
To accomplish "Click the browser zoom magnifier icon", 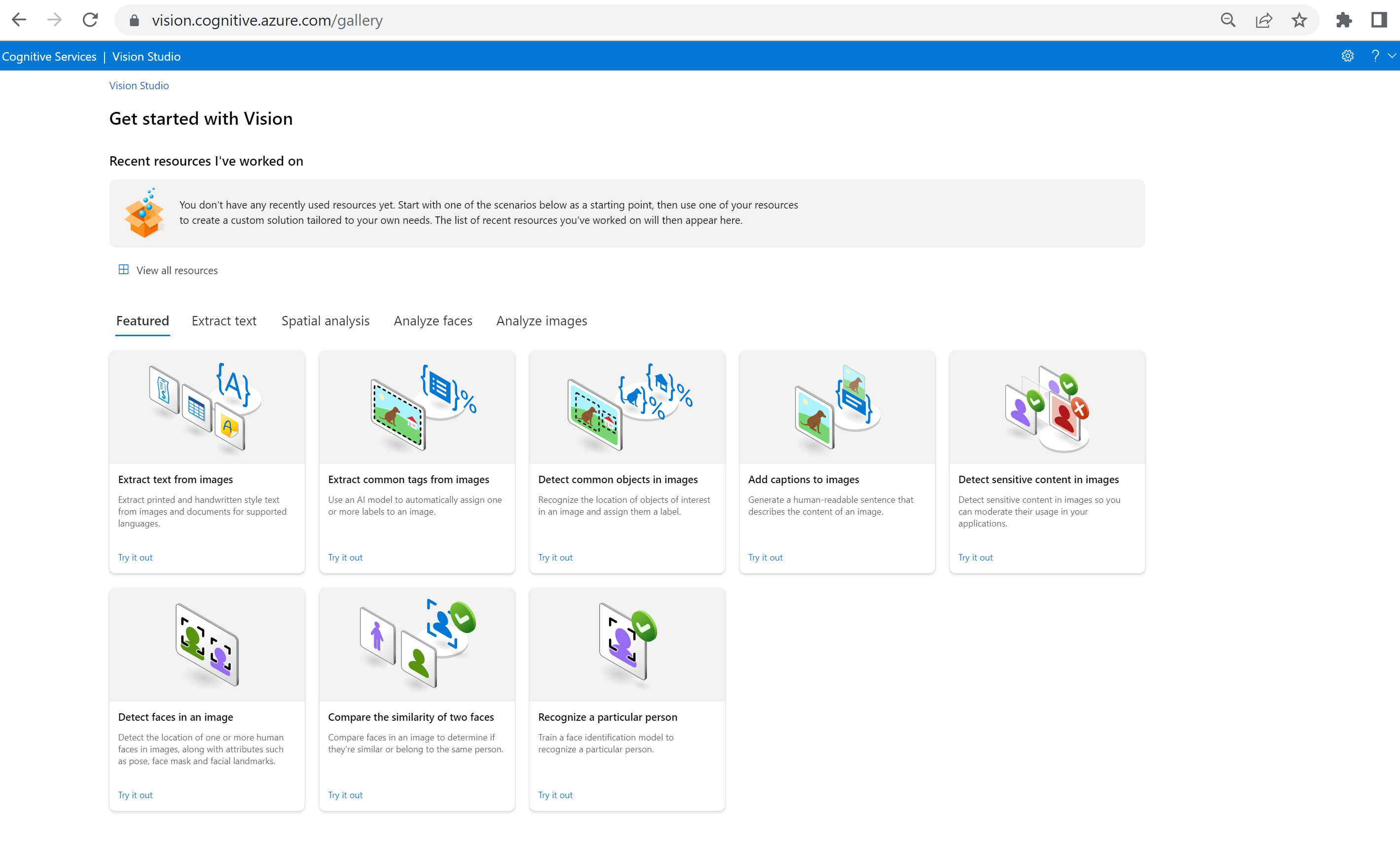I will pos(1228,20).
